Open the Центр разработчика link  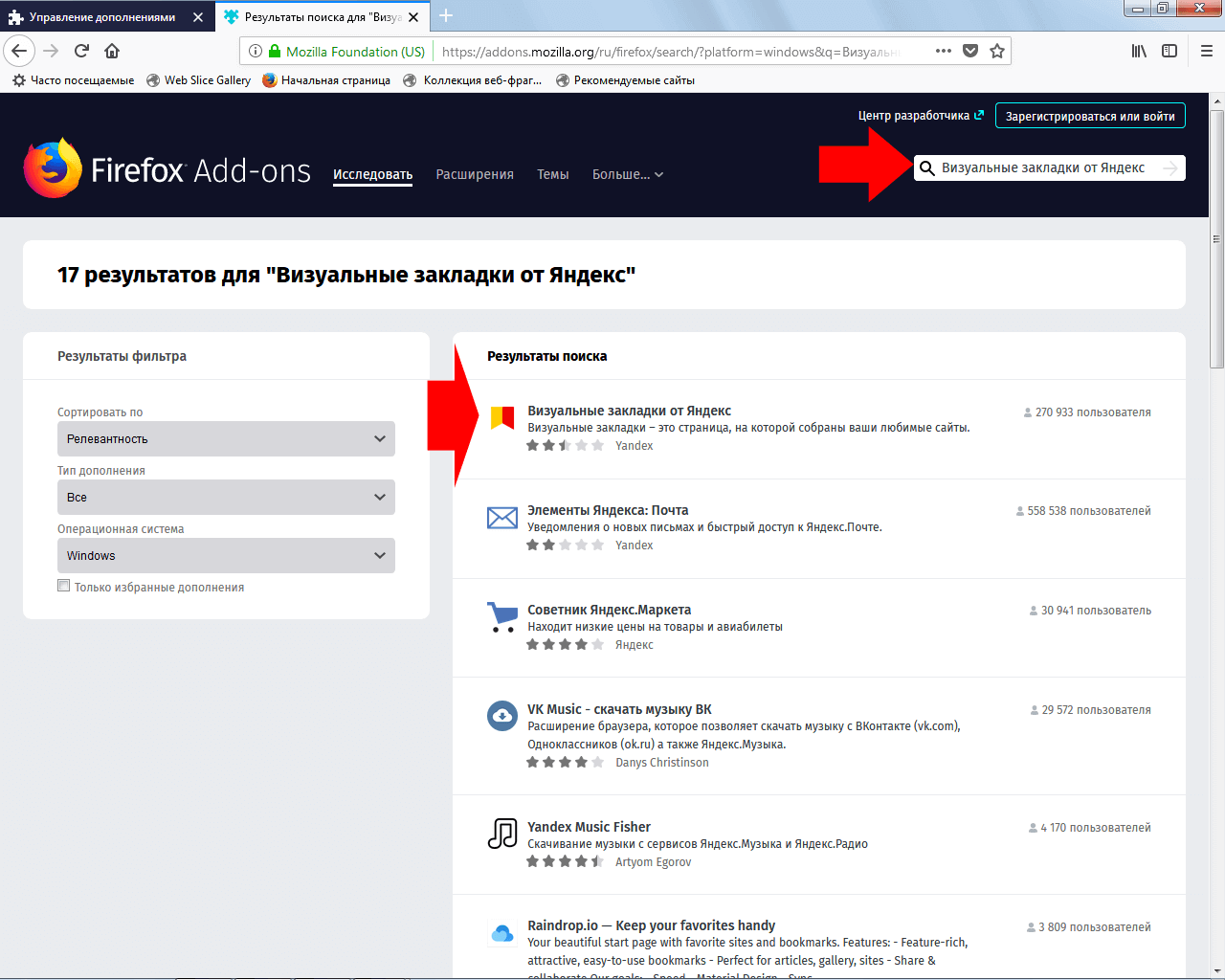tap(921, 116)
